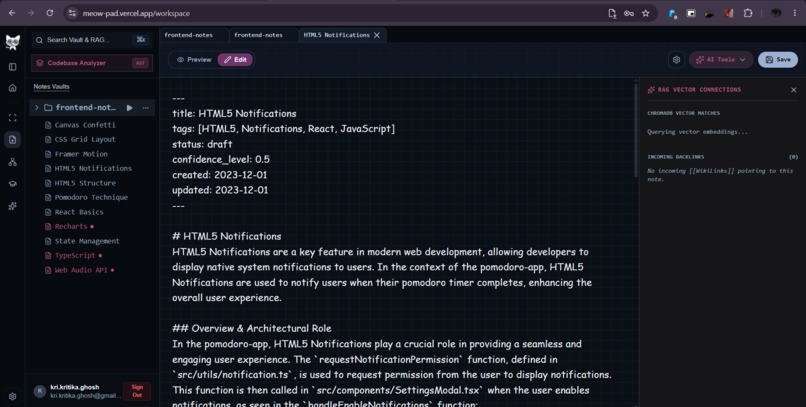Click the red extension icon in browser toolbar

tap(729, 13)
